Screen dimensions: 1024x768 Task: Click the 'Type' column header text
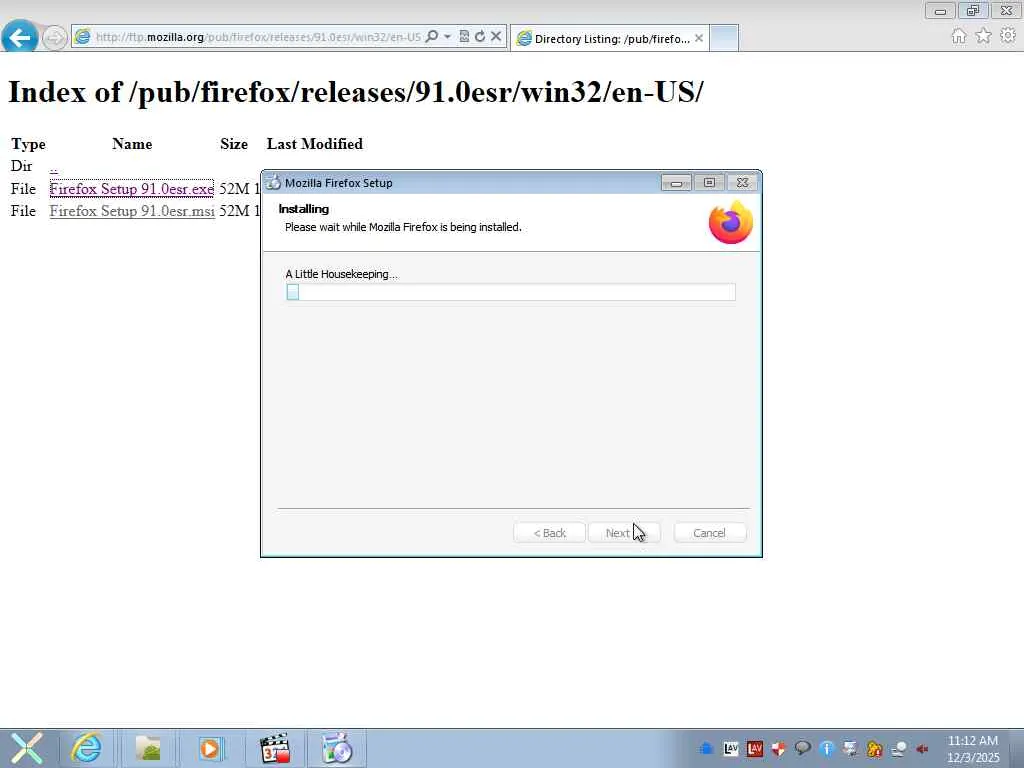pos(29,144)
